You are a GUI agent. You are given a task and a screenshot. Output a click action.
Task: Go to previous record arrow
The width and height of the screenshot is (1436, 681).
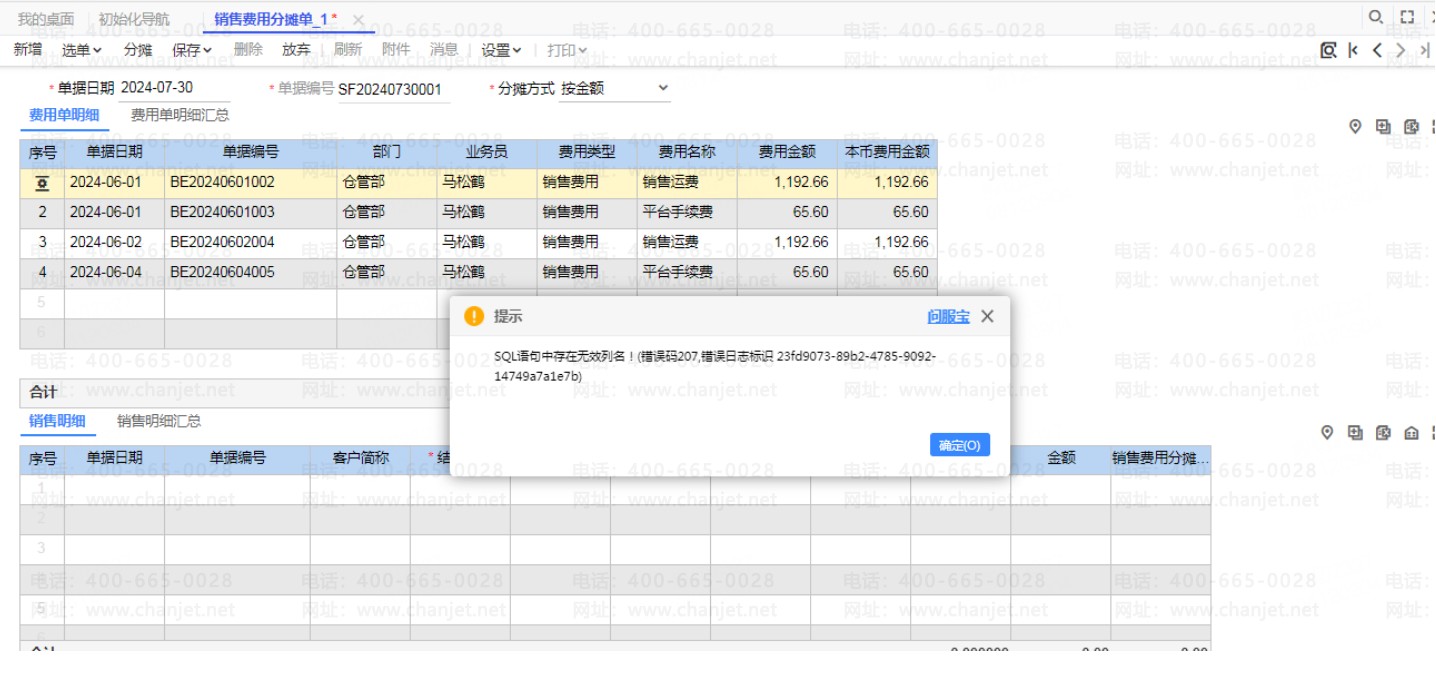(1377, 50)
